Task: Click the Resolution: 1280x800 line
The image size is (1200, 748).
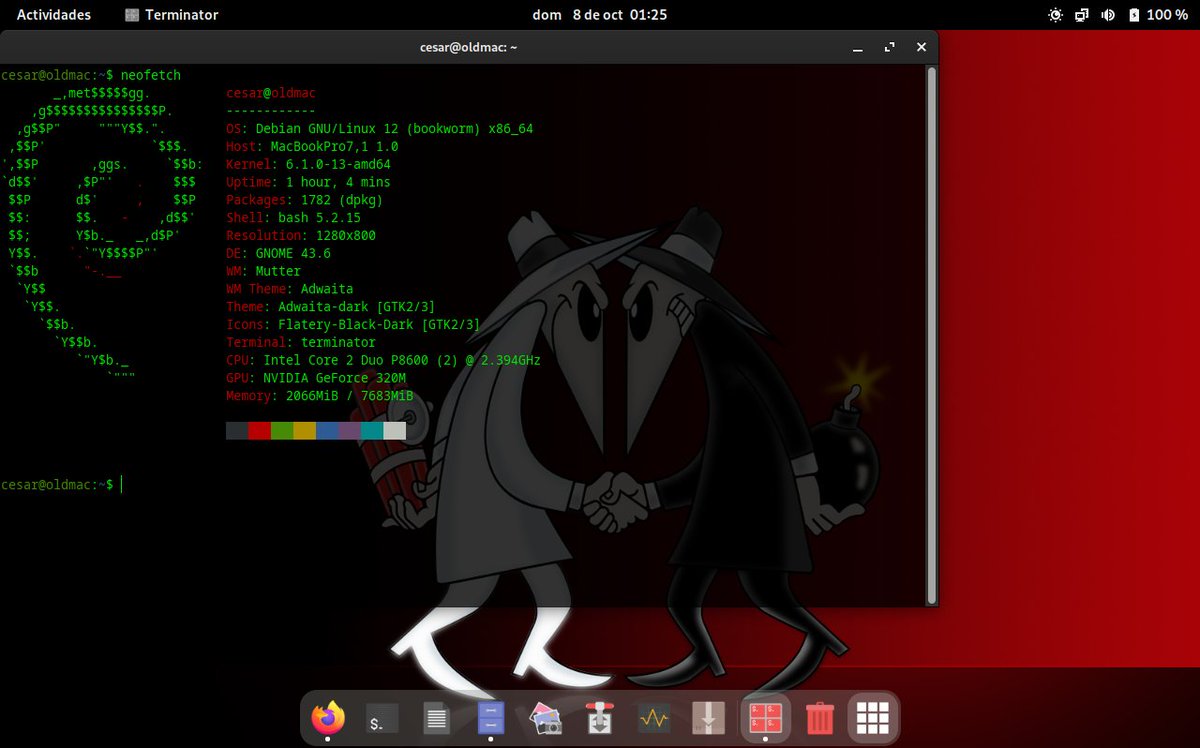Action: pyautogui.click(x=301, y=236)
